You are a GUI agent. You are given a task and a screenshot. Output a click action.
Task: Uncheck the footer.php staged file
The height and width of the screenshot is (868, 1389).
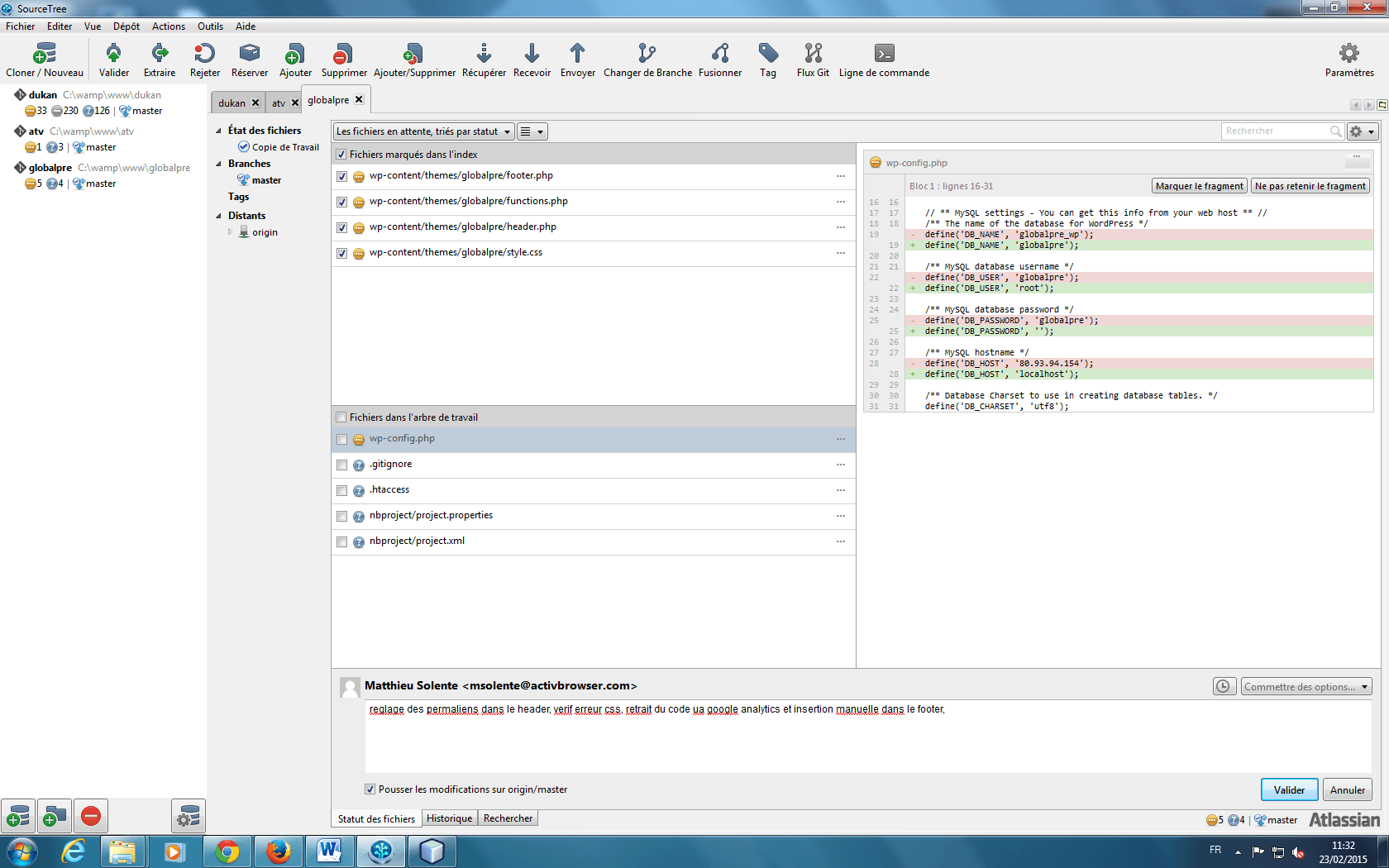pyautogui.click(x=342, y=177)
